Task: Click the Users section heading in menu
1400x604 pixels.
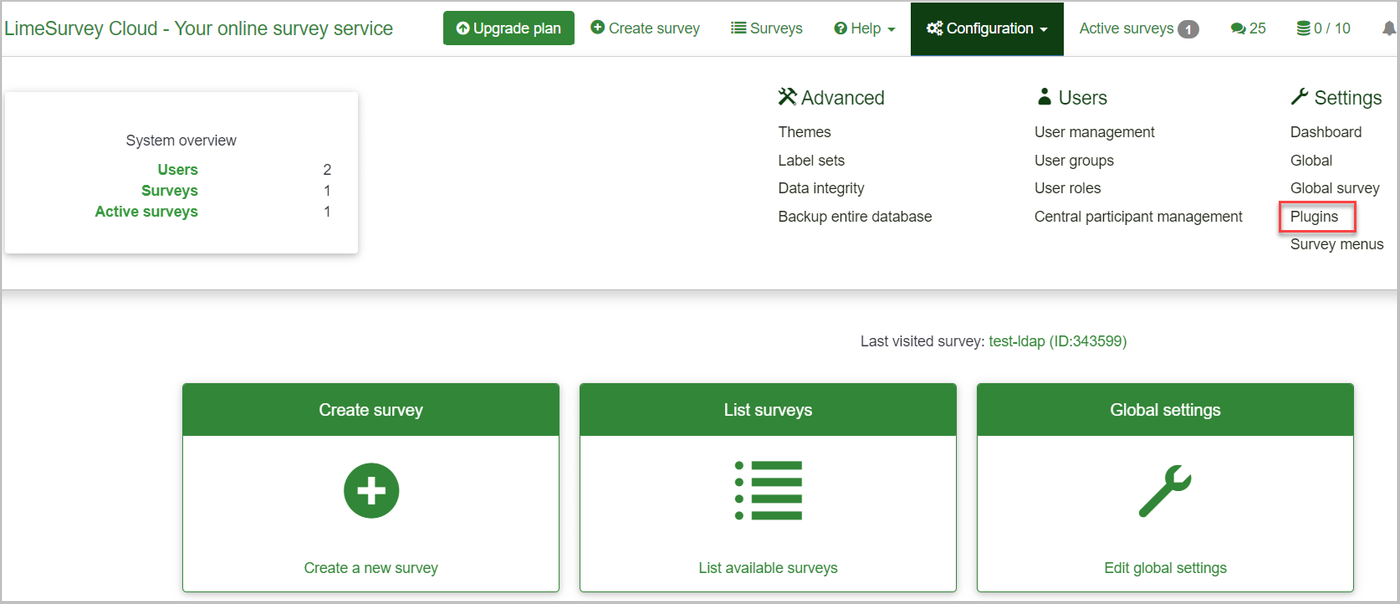Action: point(1071,97)
